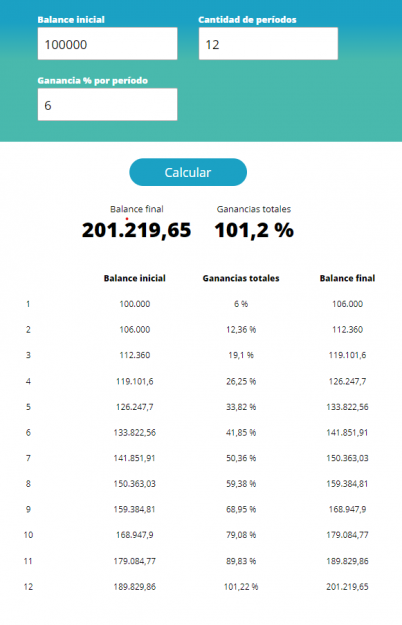Select row 5 initial balance 126.247,7
This screenshot has width=402, height=625.
click(135, 407)
